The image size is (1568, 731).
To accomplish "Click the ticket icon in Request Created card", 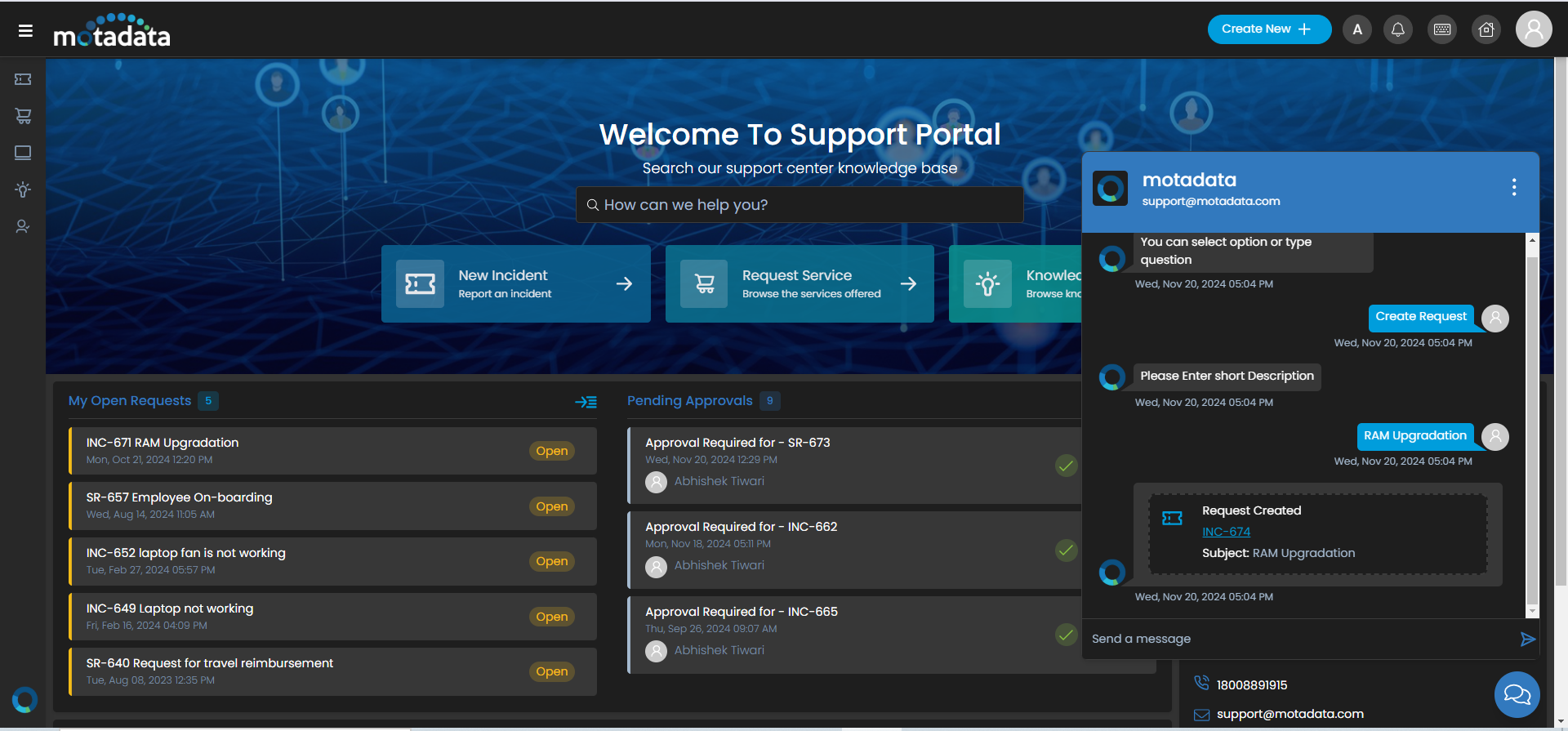I will pos(1172,519).
